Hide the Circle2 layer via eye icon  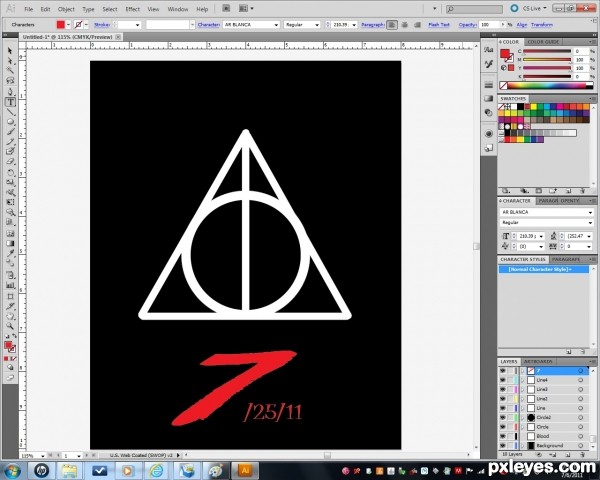502,417
